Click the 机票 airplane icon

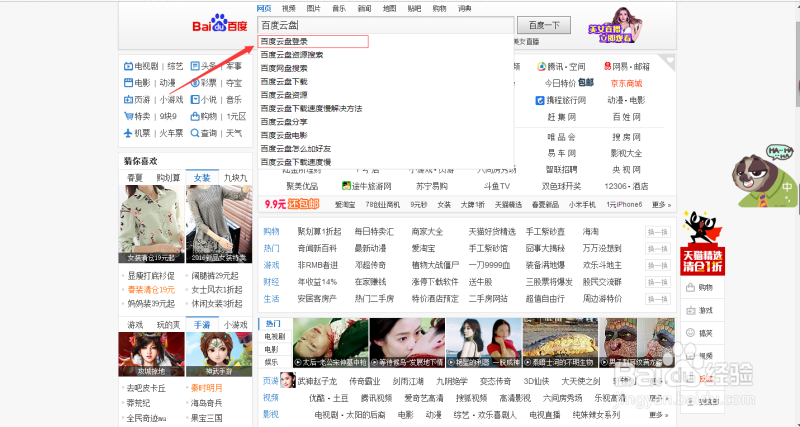128,133
